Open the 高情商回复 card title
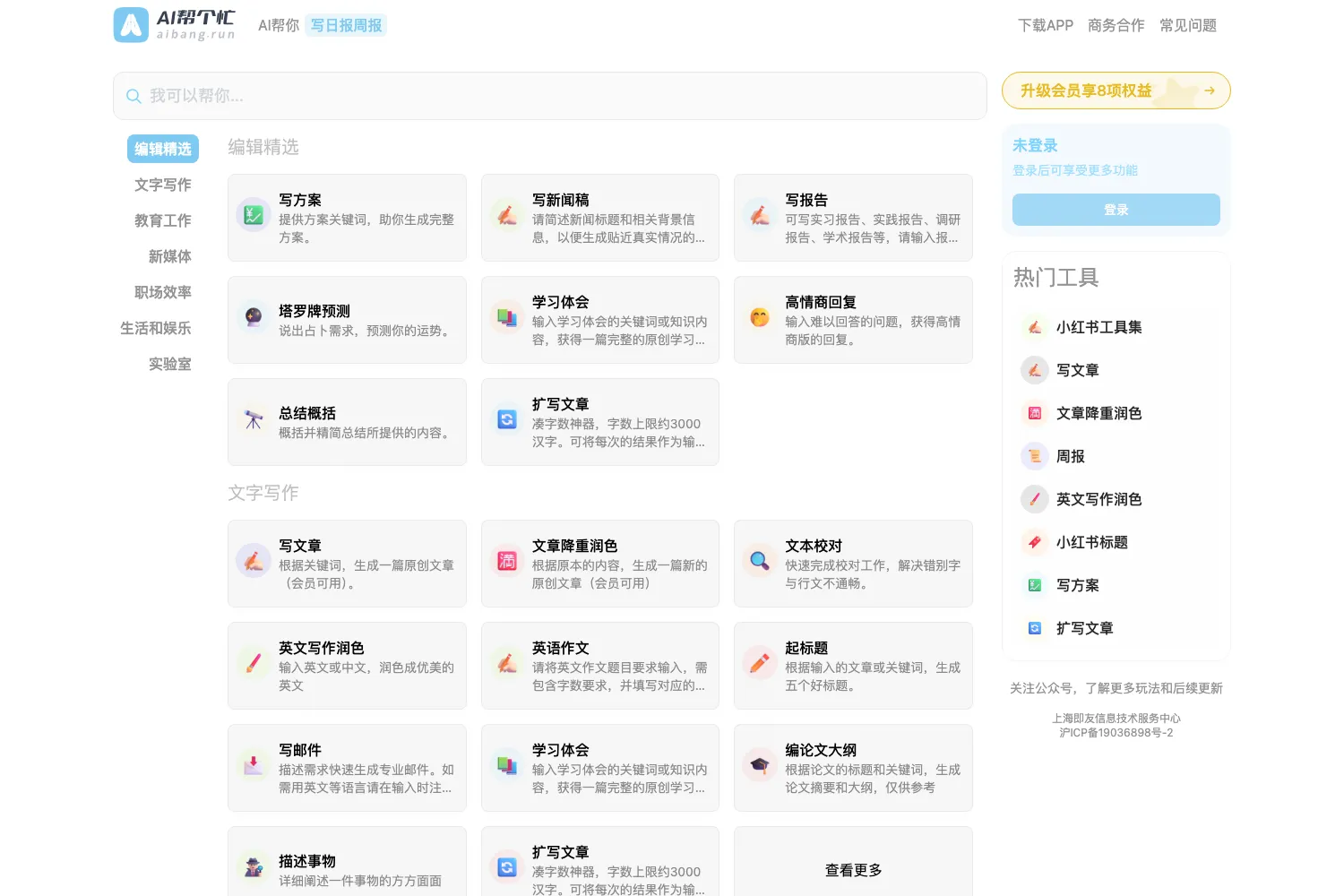1344x896 pixels. pyautogui.click(x=821, y=302)
